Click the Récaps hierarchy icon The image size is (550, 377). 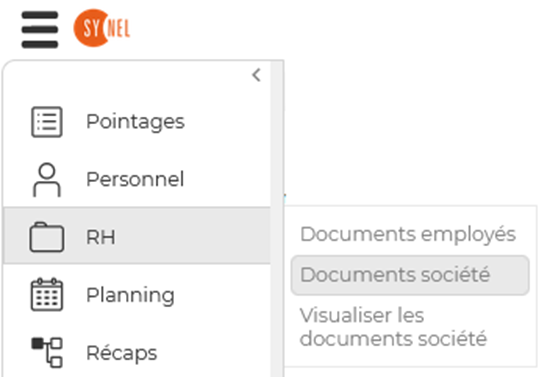point(47,352)
